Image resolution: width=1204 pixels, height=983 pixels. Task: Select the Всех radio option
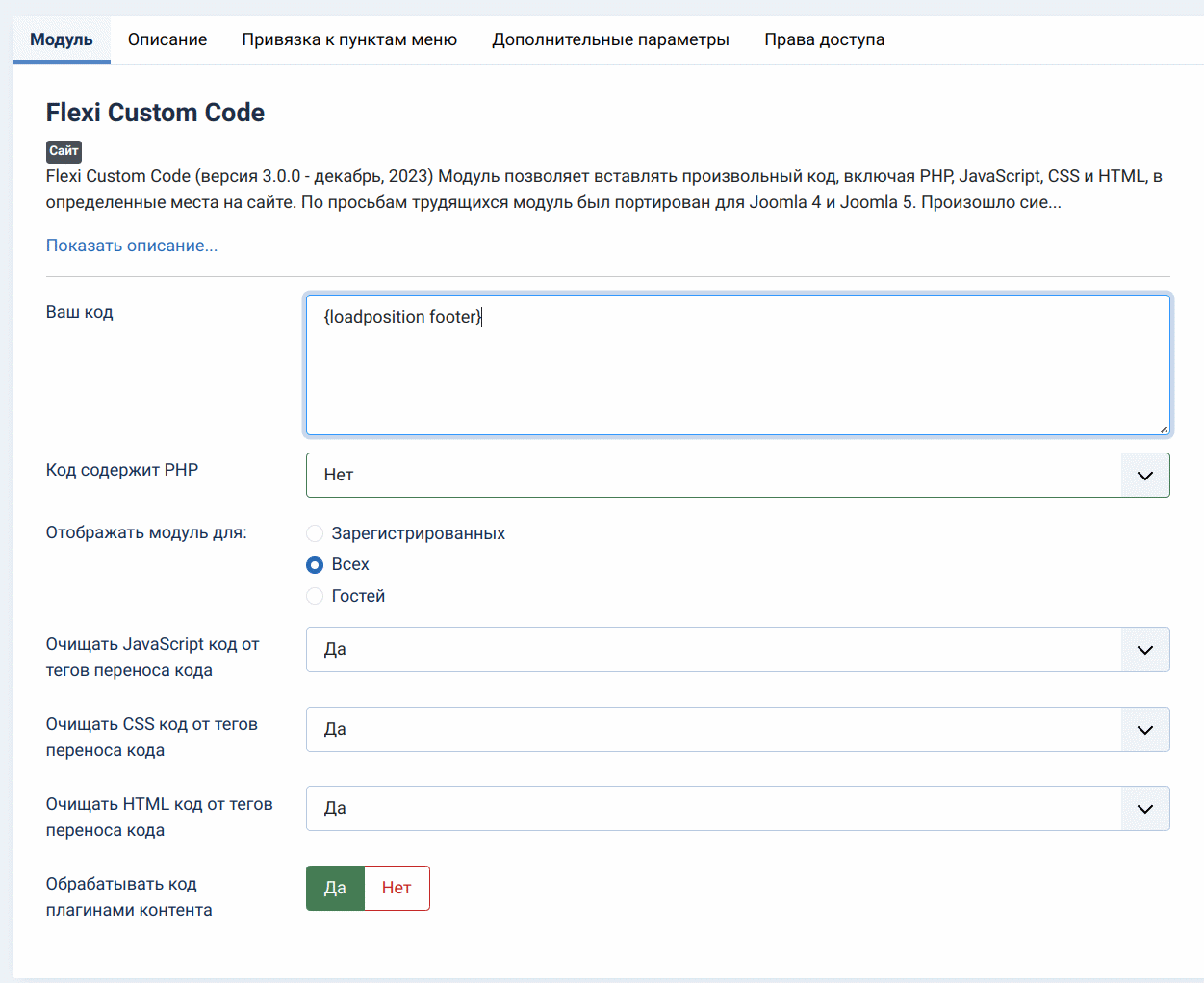pyautogui.click(x=315, y=565)
